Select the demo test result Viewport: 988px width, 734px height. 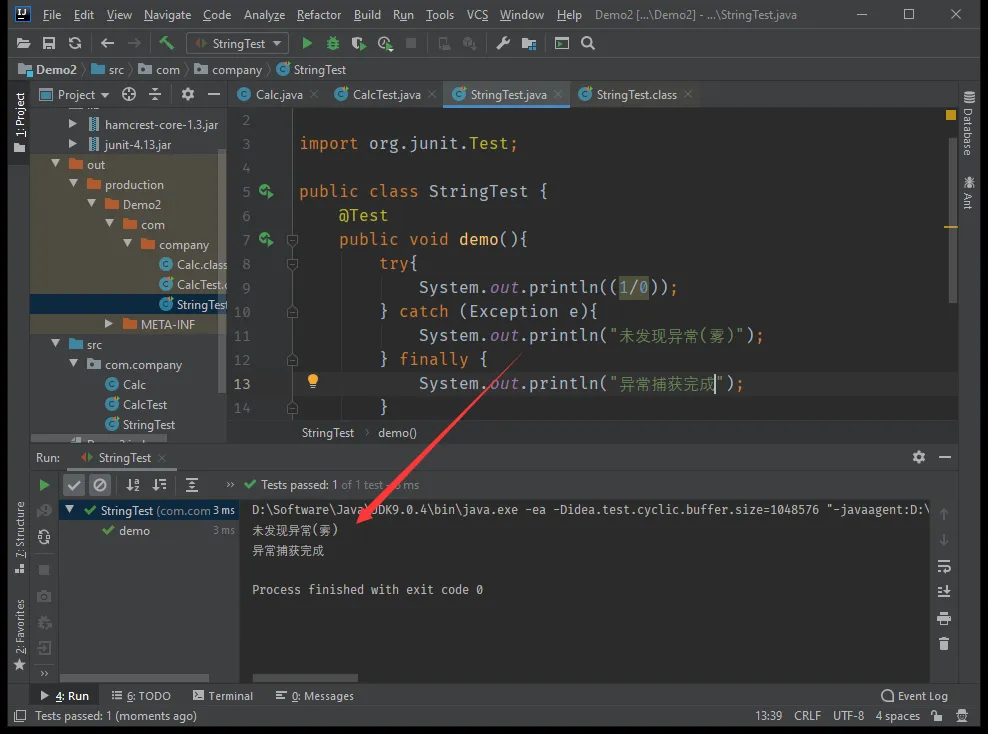(134, 531)
